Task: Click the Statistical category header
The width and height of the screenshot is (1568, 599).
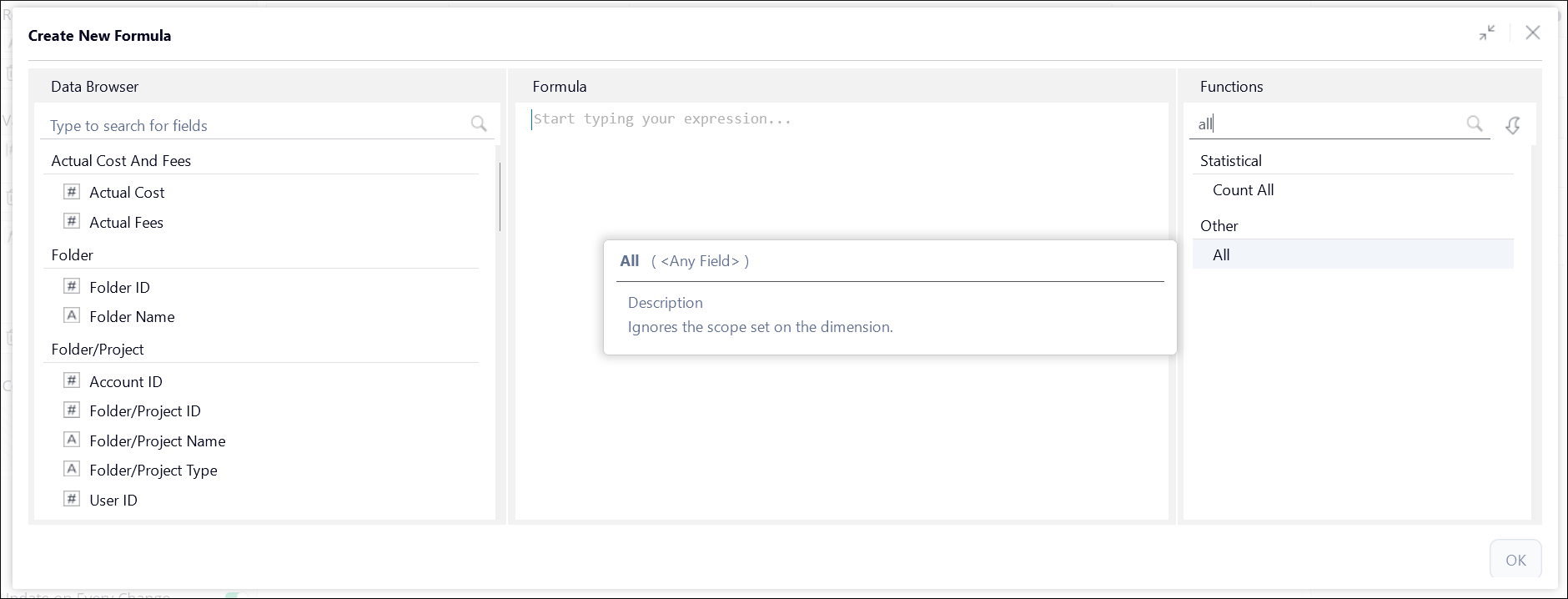Action: click(1230, 161)
